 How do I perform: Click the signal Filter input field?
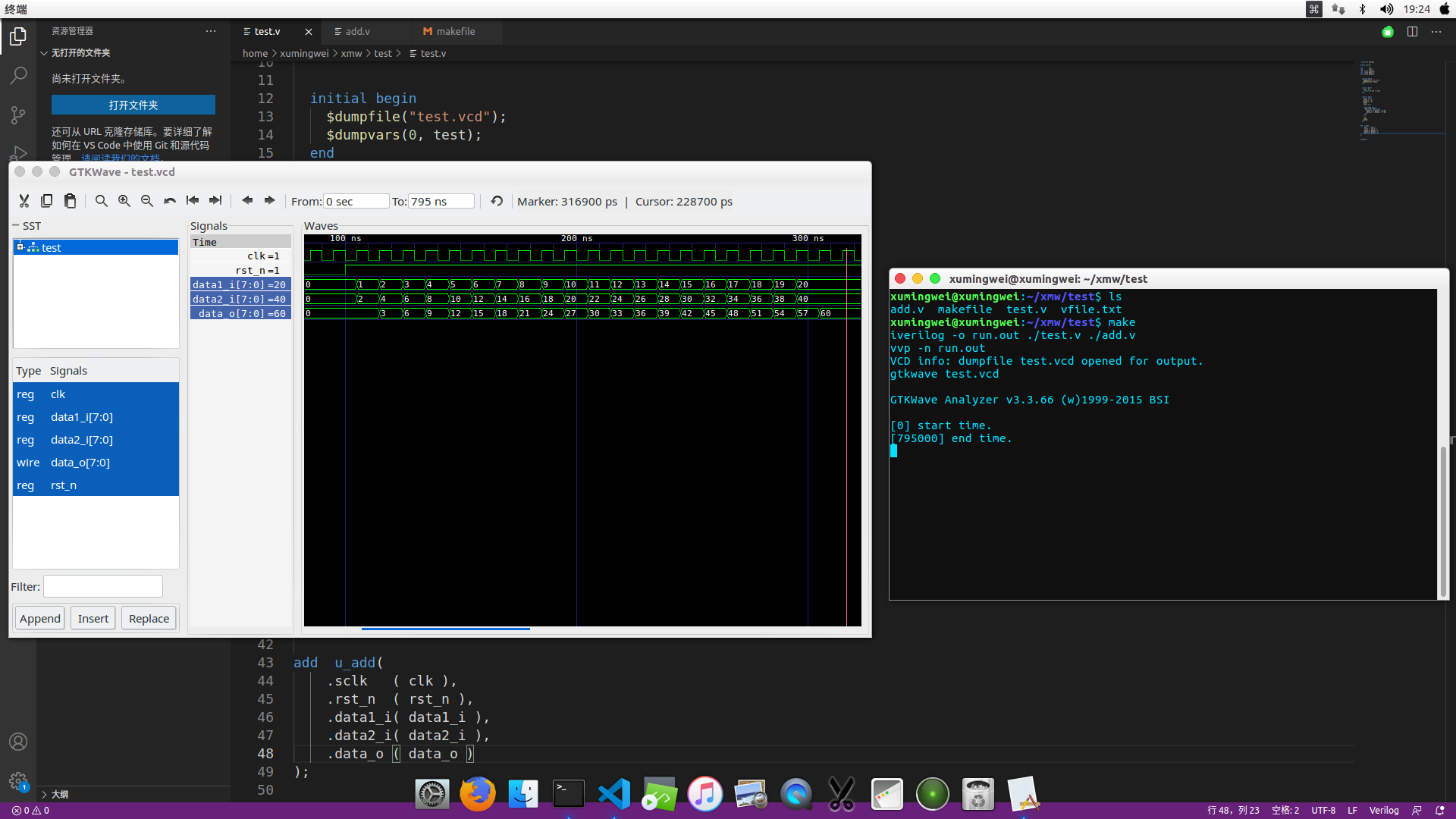click(103, 587)
